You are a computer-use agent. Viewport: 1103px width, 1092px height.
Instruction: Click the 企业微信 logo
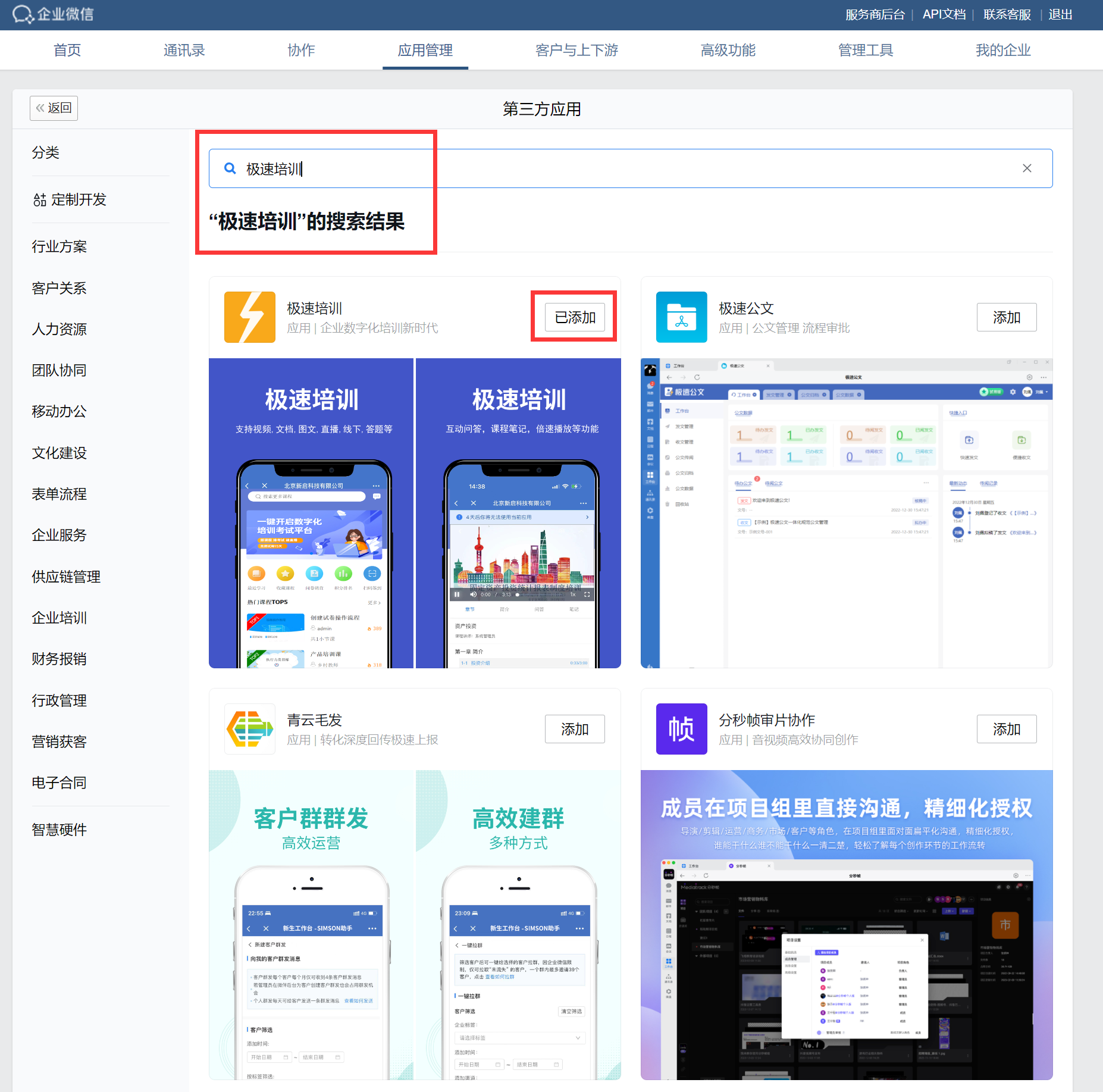point(52,14)
